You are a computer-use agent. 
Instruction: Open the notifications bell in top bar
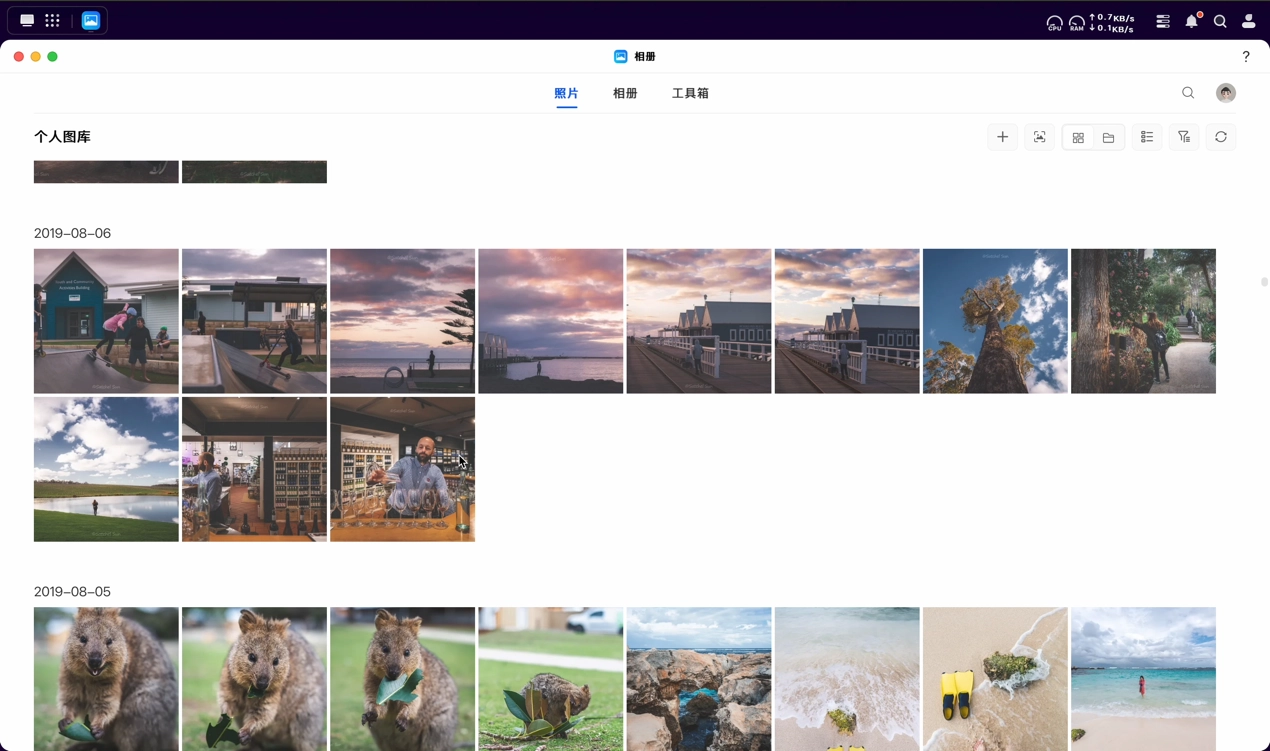coord(1191,21)
